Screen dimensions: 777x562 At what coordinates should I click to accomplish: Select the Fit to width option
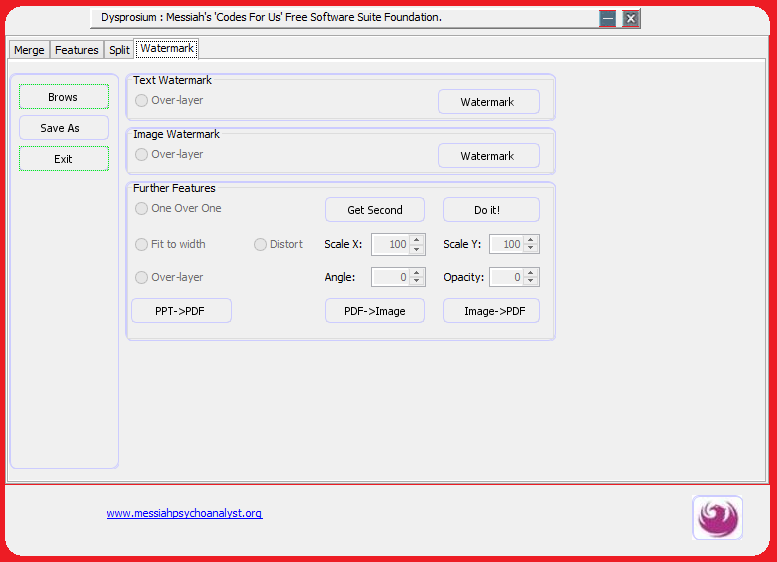pyautogui.click(x=170, y=244)
